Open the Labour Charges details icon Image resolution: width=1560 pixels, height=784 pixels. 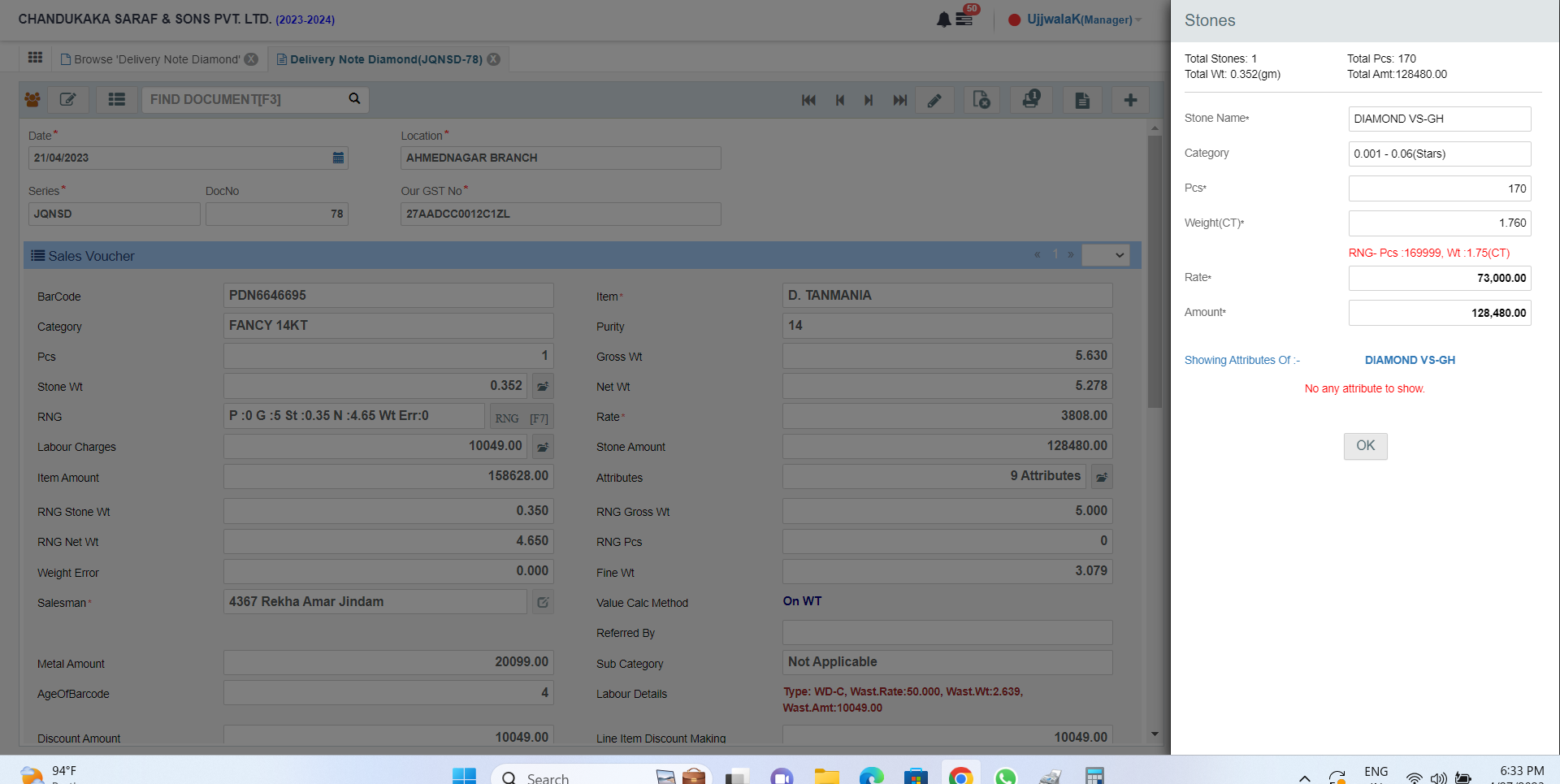543,447
